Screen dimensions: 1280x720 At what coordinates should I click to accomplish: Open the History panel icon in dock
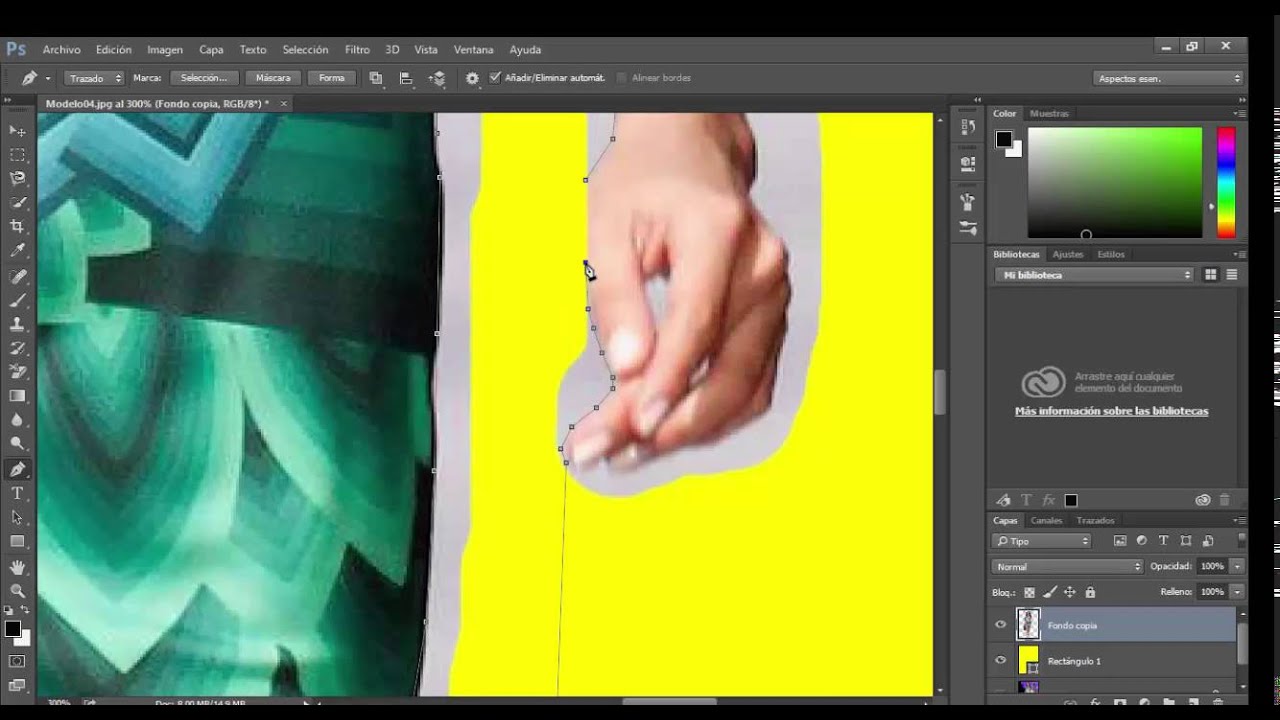(967, 127)
